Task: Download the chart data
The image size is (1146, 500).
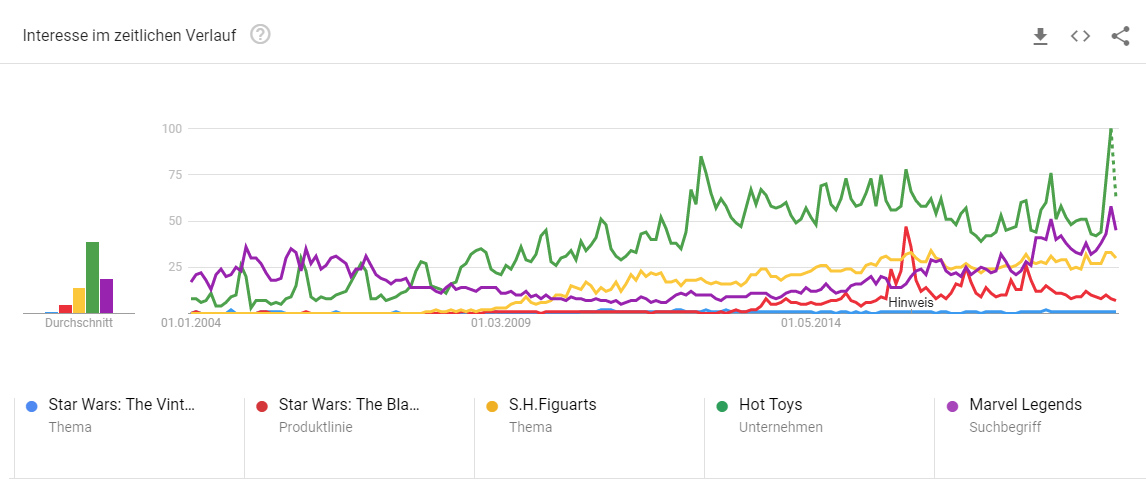Action: [x=1040, y=36]
